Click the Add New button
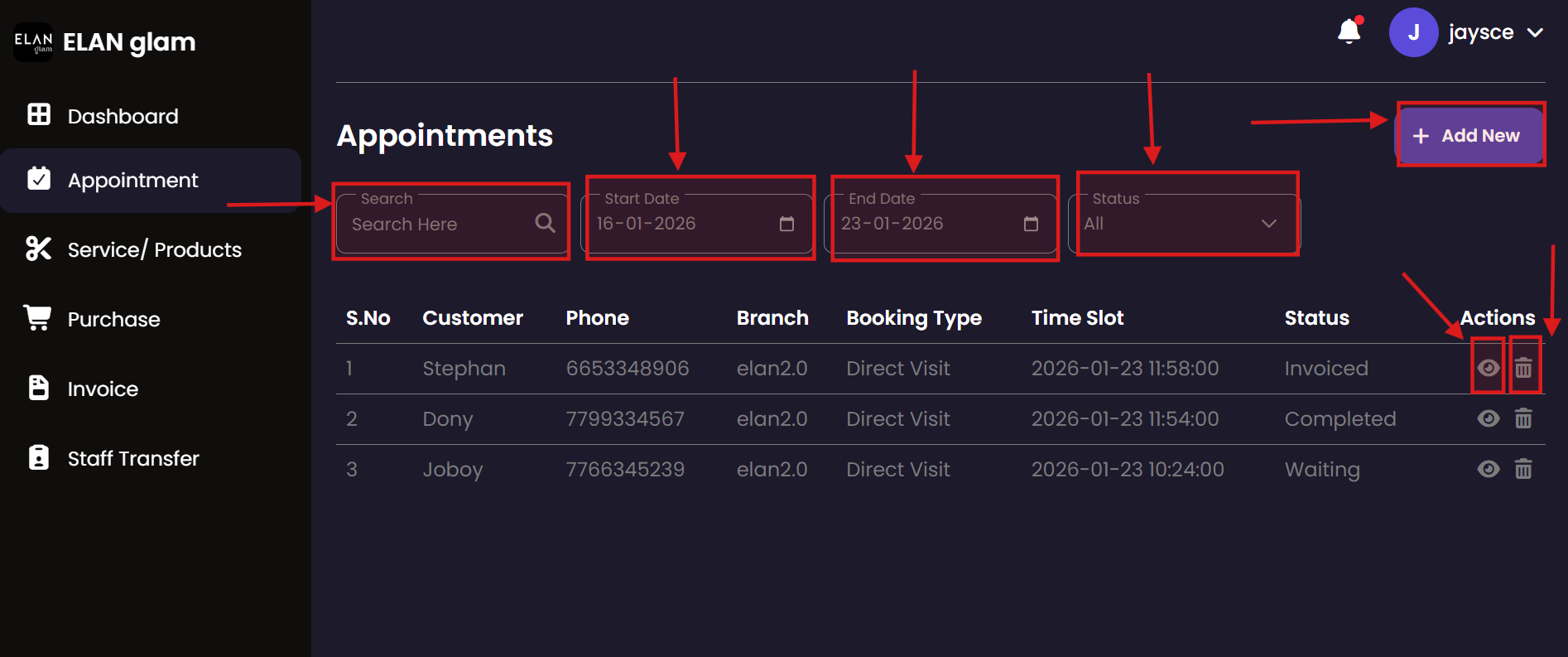This screenshot has height=657, width=1568. click(x=1469, y=135)
